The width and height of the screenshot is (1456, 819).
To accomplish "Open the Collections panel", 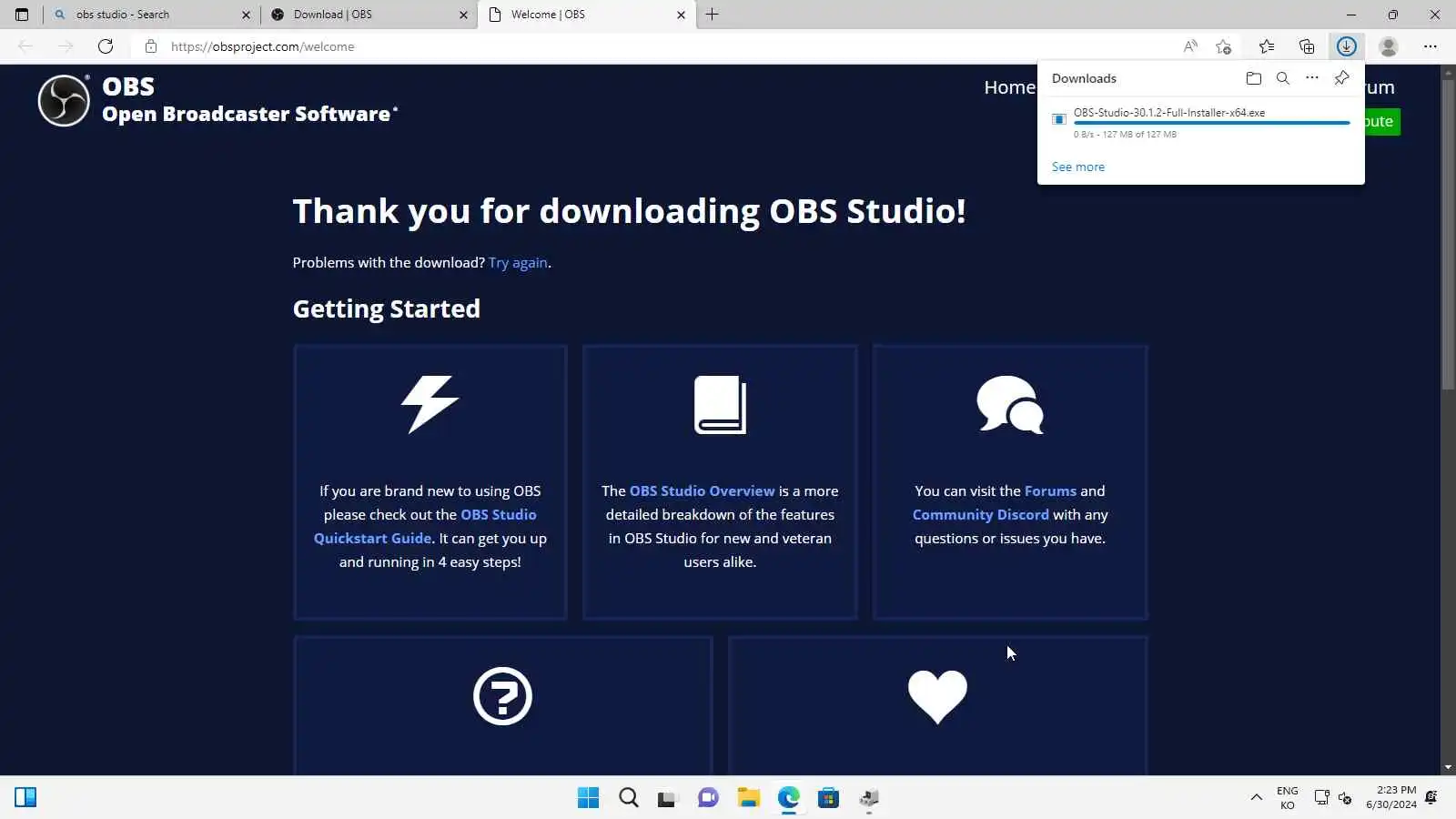I will coord(1307,46).
